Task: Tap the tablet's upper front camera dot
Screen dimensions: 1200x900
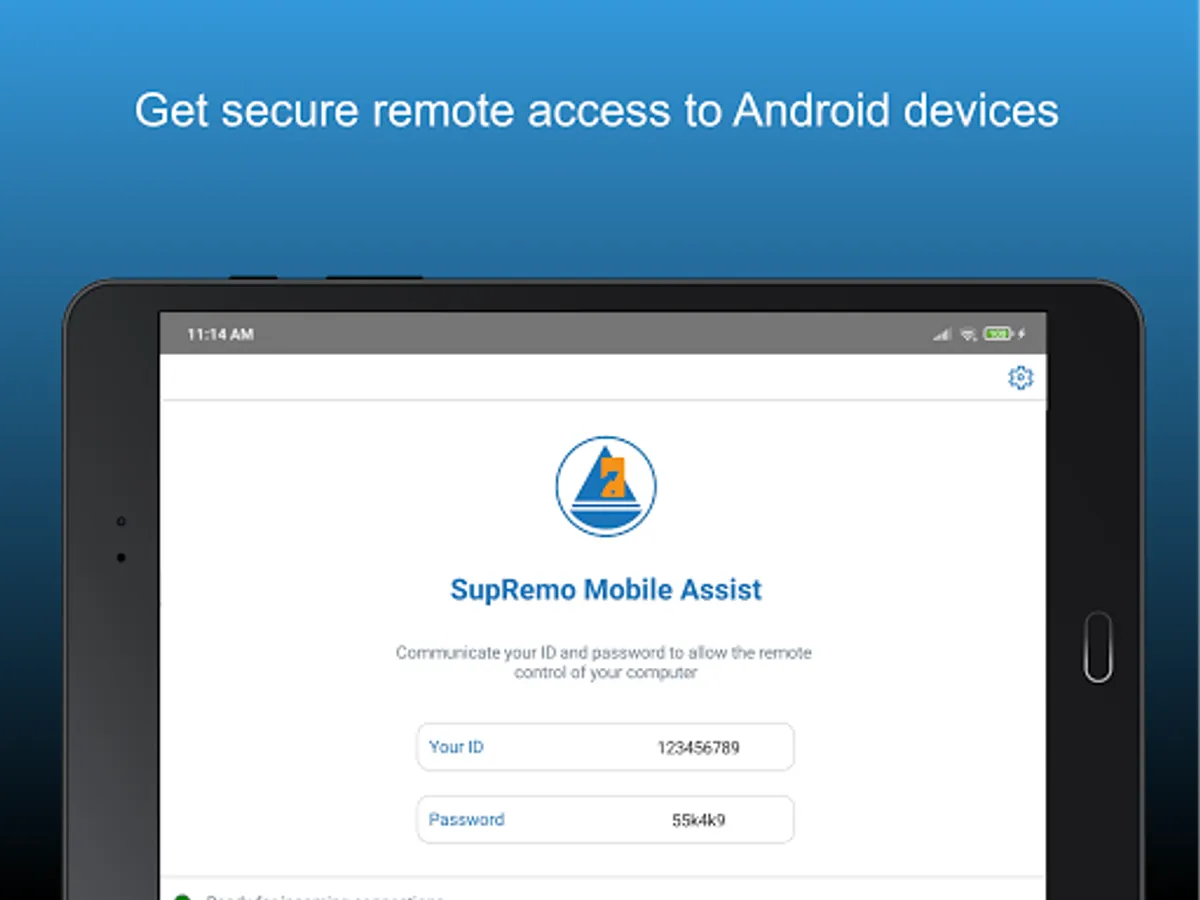Action: coord(121,521)
